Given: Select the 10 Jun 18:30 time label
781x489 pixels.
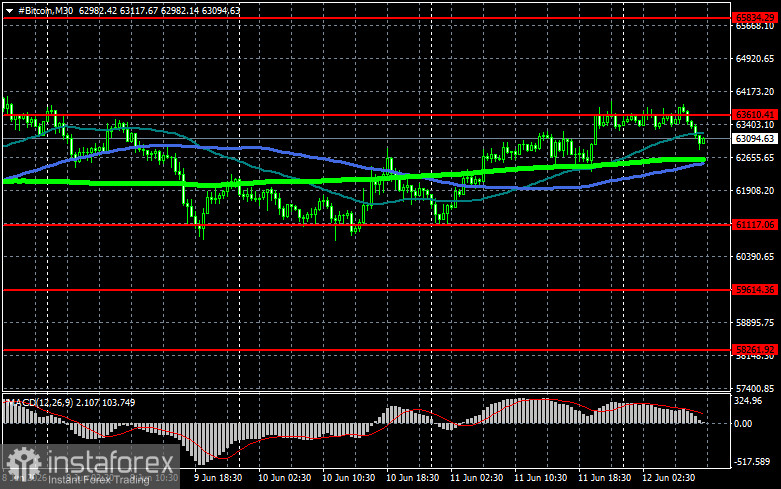Looking at the screenshot, I should click(x=412, y=478).
